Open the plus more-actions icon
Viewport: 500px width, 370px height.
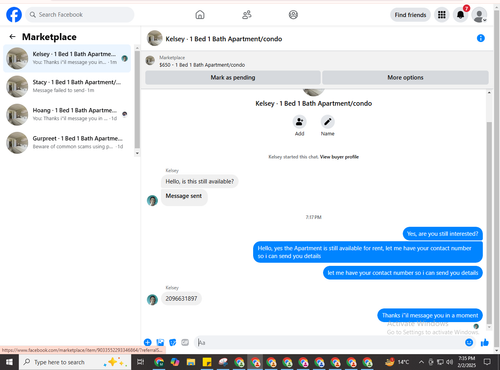point(148,342)
